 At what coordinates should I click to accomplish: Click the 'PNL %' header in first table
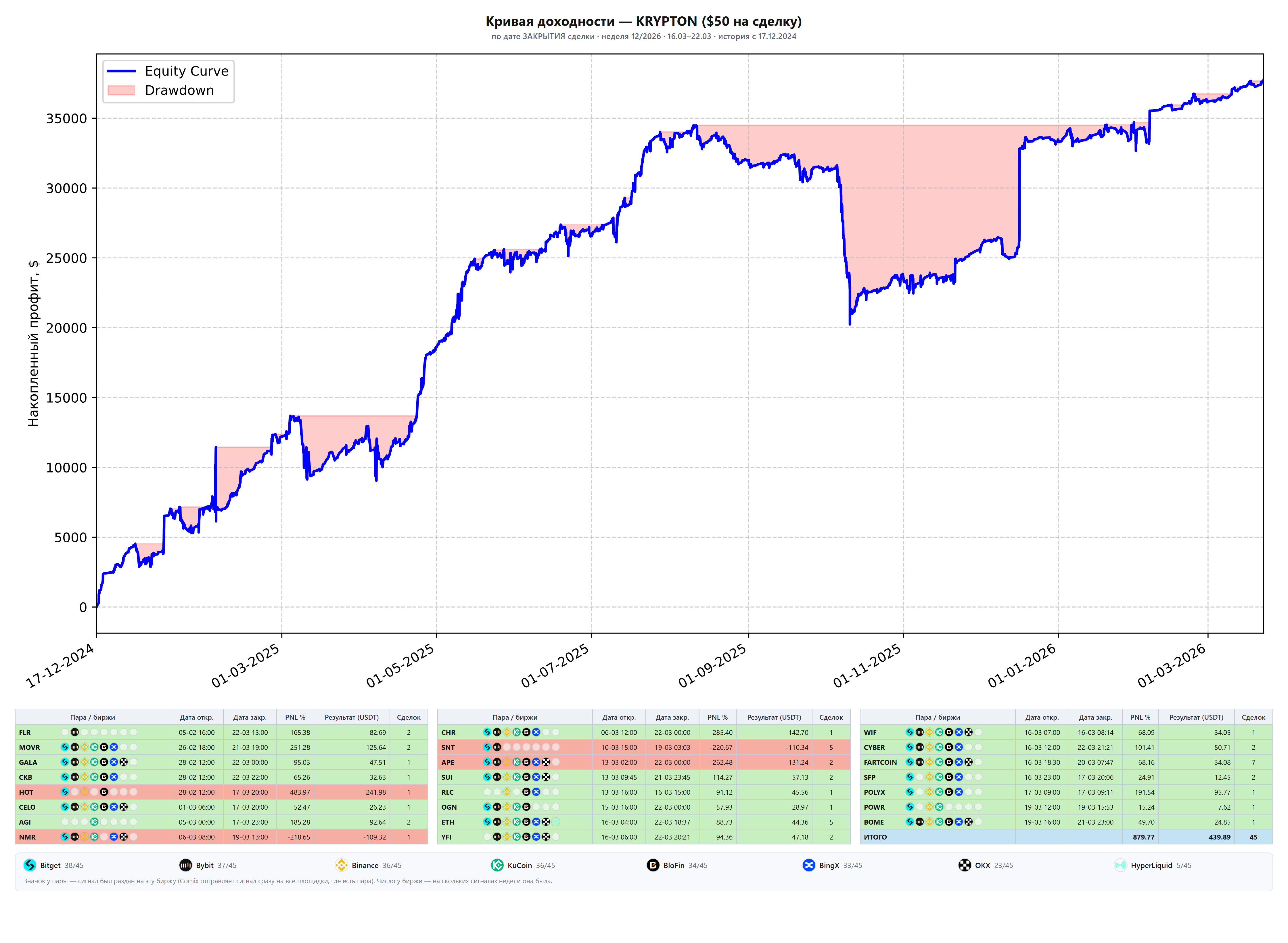(295, 717)
